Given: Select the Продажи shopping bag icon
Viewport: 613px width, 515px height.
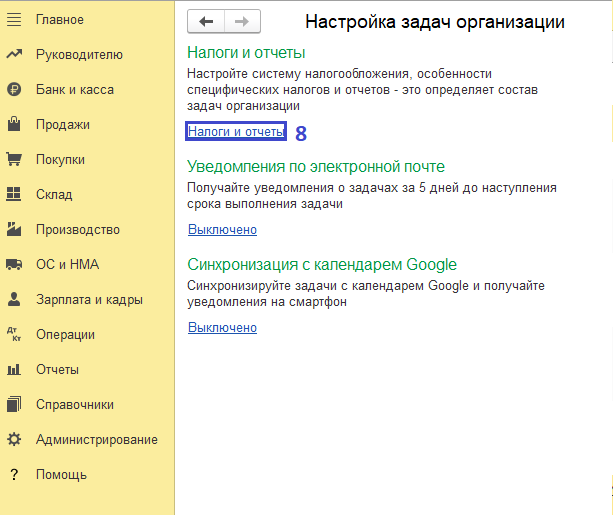Looking at the screenshot, I should 14,125.
